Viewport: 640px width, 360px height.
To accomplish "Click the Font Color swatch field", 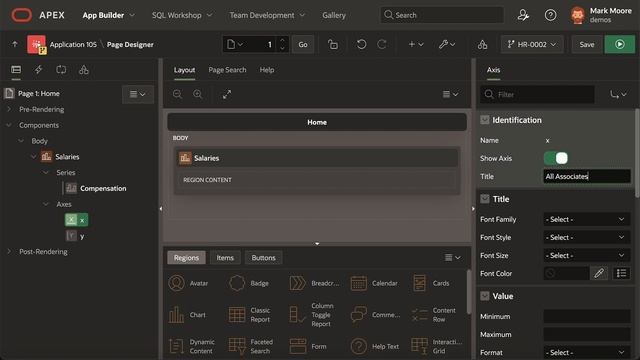I will click(x=566, y=273).
